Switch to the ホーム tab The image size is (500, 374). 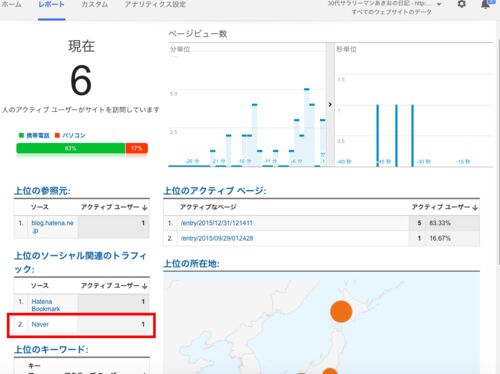click(12, 4)
